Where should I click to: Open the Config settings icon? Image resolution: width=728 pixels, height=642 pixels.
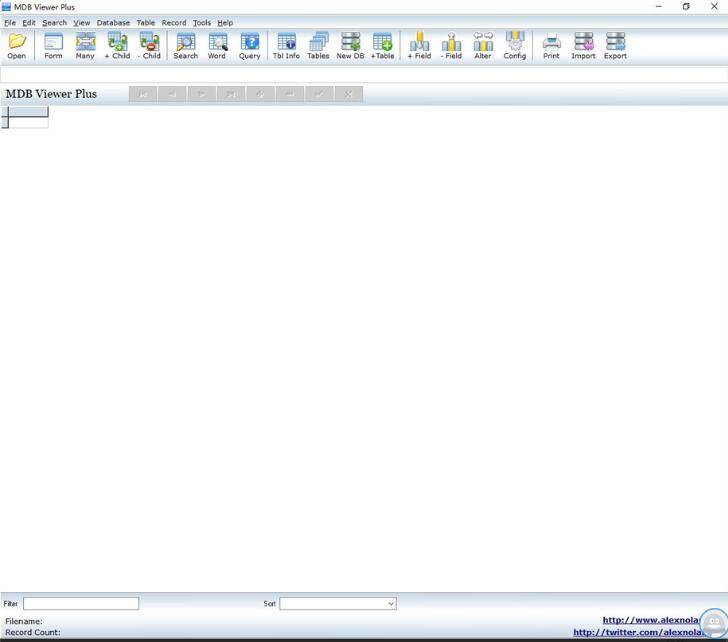514,45
